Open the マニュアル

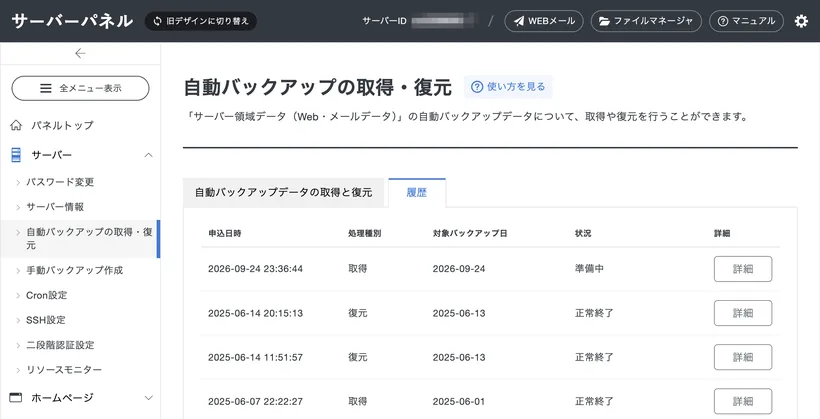pyautogui.click(x=746, y=21)
